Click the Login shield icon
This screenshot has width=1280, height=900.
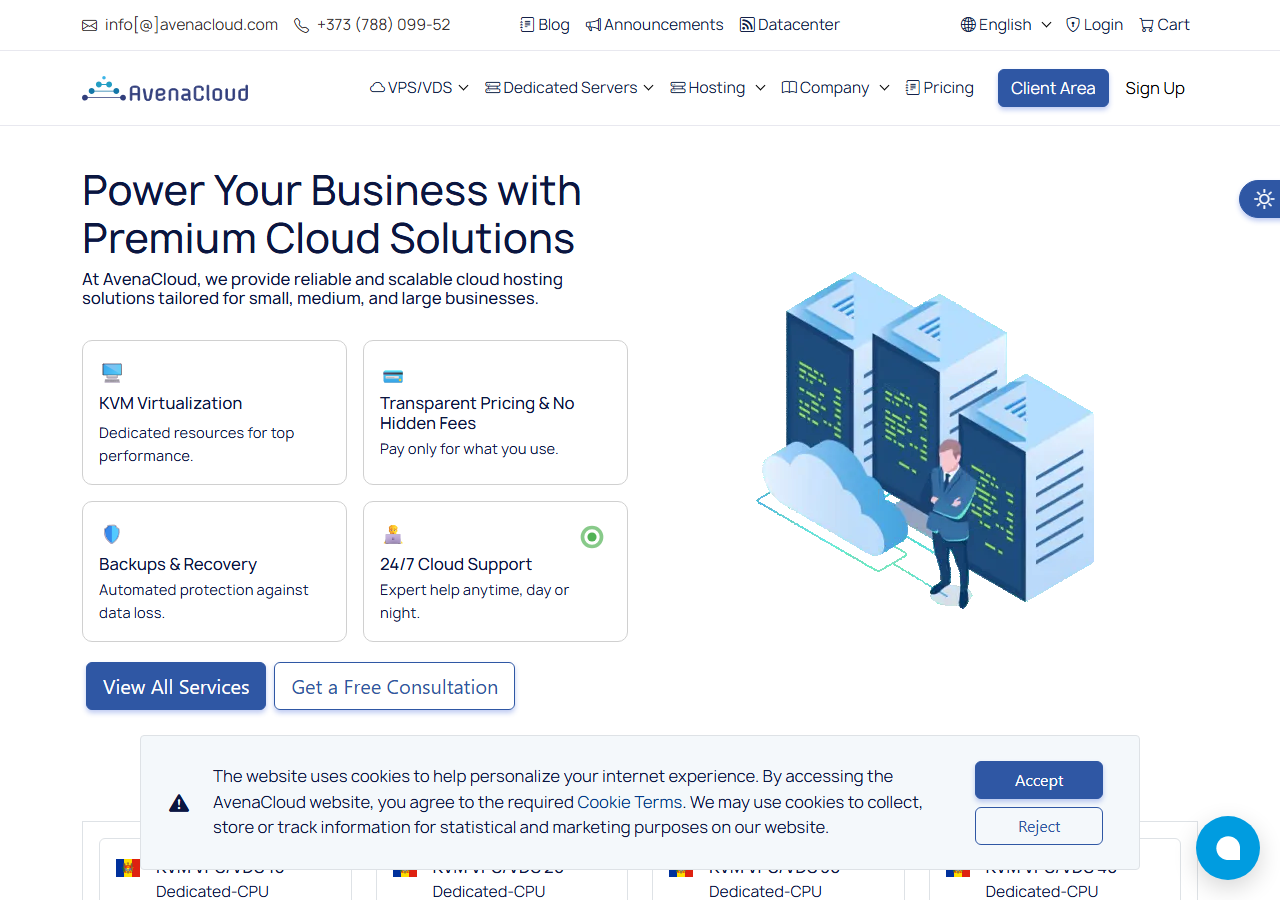(x=1073, y=25)
